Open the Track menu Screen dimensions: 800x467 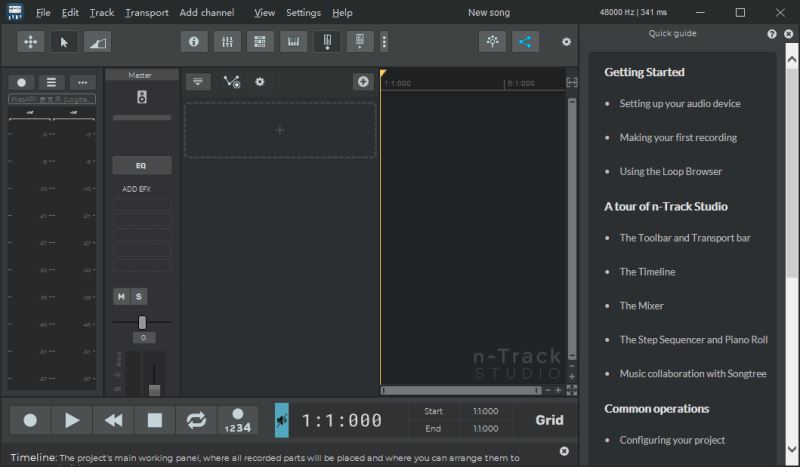point(101,13)
